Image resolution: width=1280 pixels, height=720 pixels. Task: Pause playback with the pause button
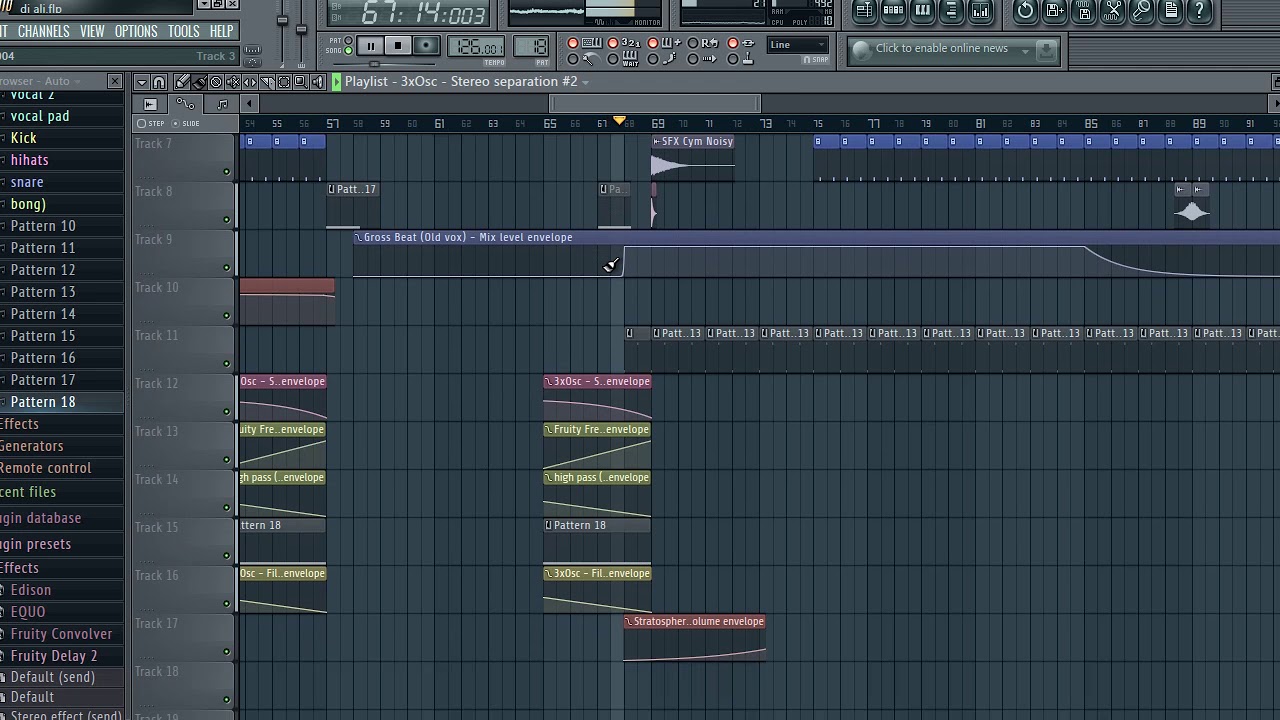pyautogui.click(x=371, y=46)
